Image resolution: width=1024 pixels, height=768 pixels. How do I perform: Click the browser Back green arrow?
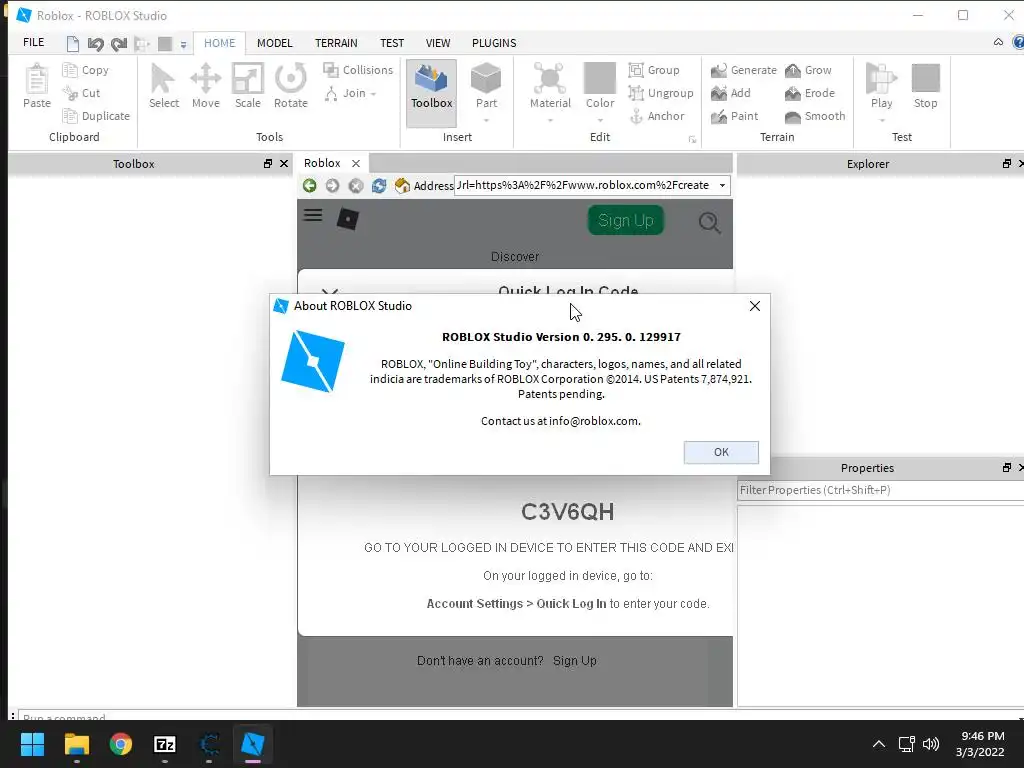pos(310,185)
